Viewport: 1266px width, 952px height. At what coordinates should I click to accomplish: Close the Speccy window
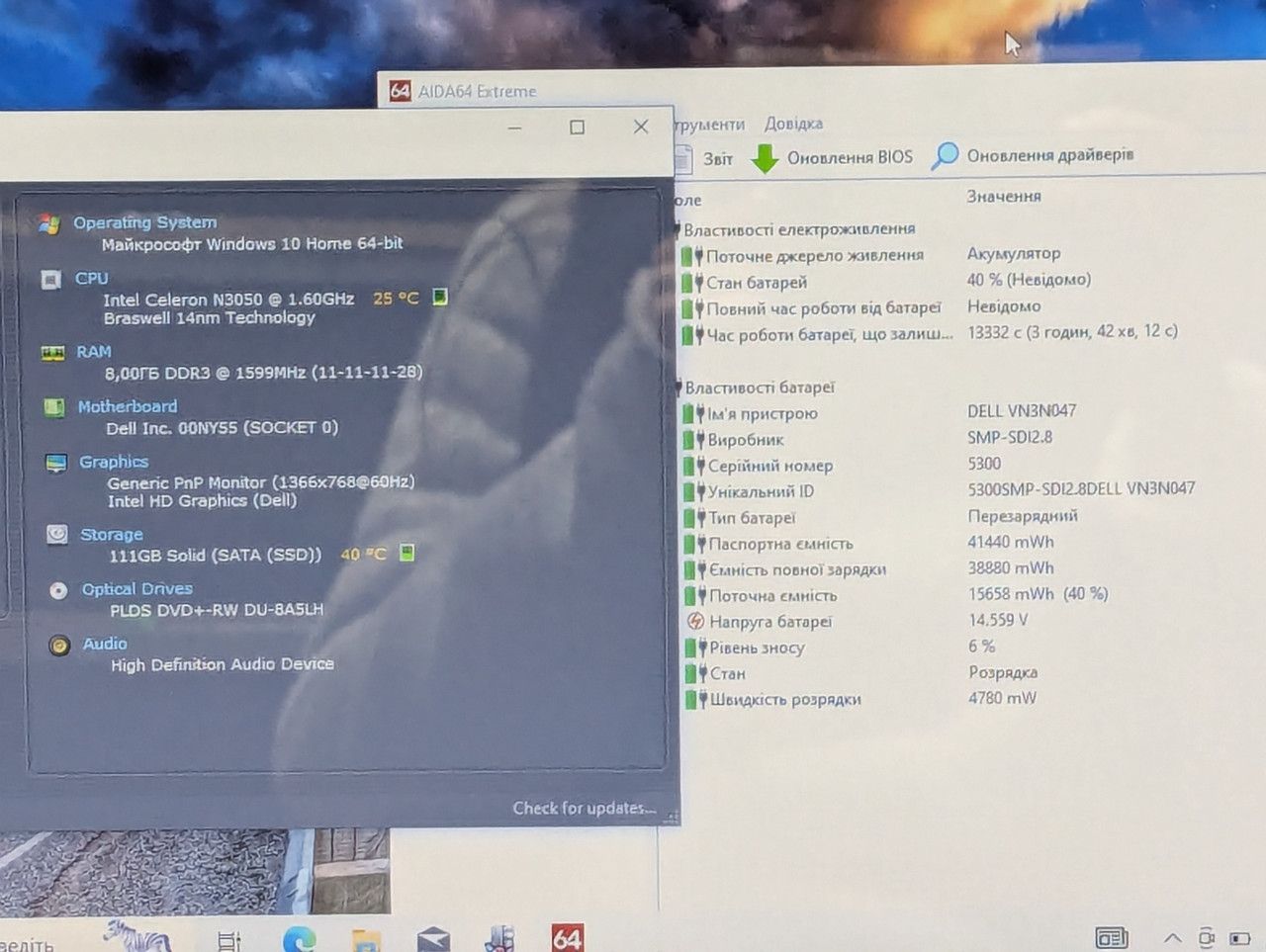point(641,127)
